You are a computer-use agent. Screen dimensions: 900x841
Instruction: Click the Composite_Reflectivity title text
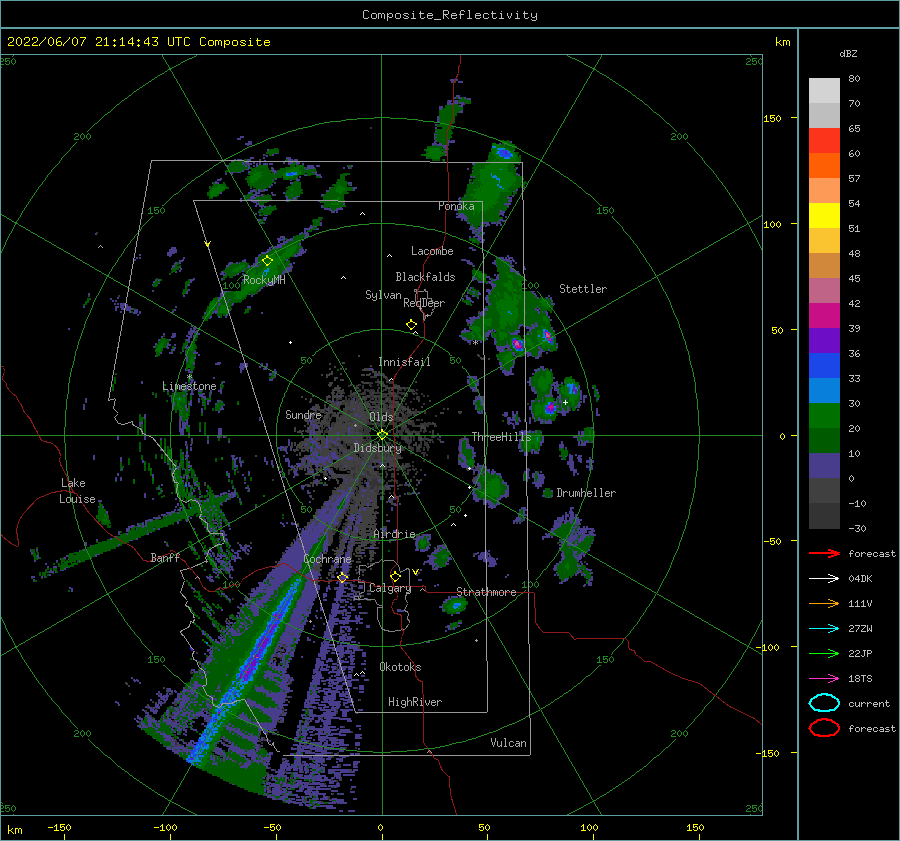coord(450,15)
